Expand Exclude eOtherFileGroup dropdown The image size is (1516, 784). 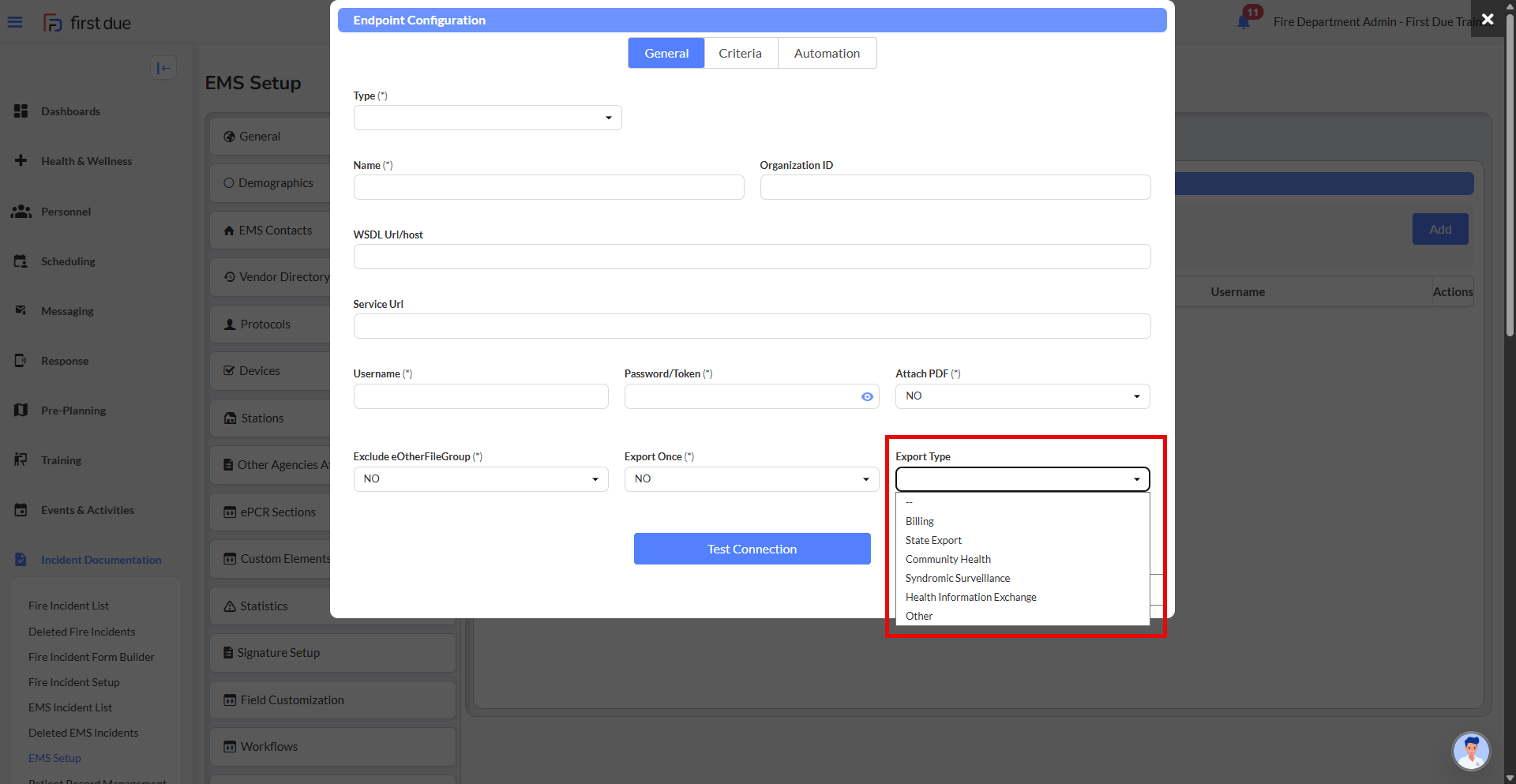tap(480, 479)
